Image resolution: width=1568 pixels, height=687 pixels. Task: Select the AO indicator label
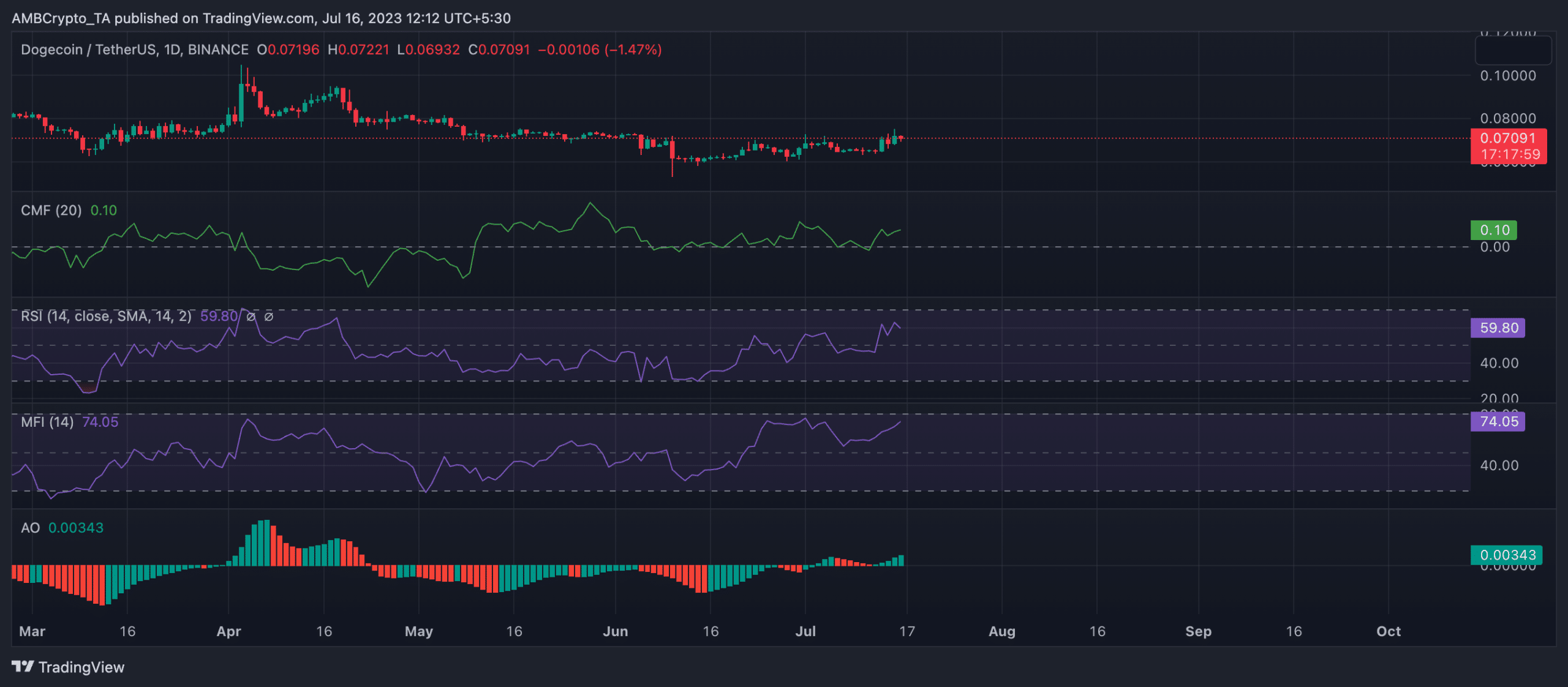point(31,528)
